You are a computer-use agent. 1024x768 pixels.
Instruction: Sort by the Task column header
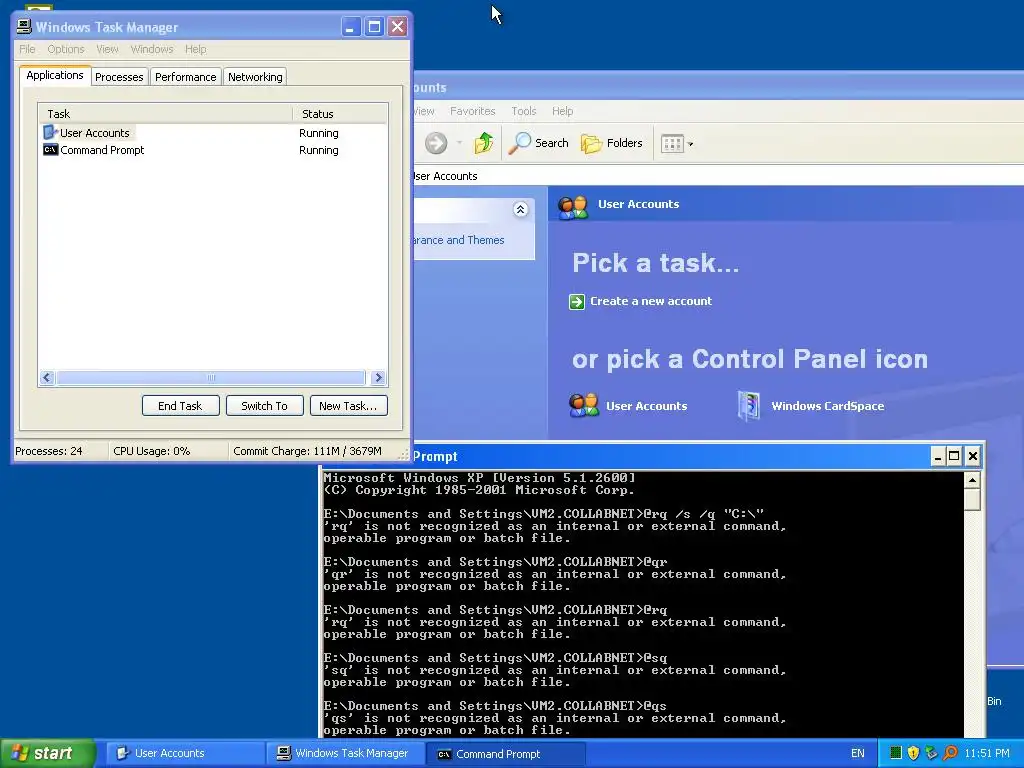(165, 114)
